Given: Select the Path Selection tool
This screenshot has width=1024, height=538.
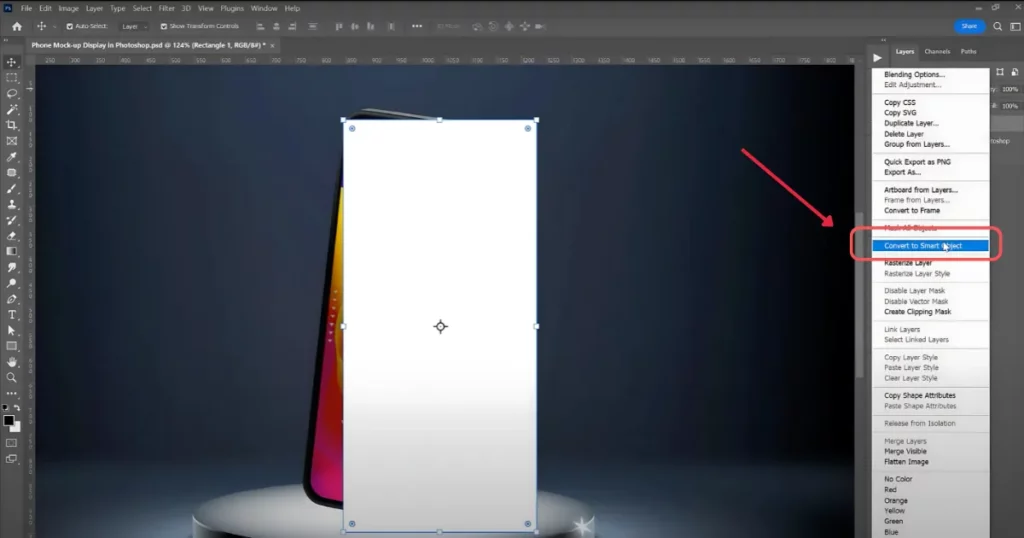Looking at the screenshot, I should pos(12,330).
